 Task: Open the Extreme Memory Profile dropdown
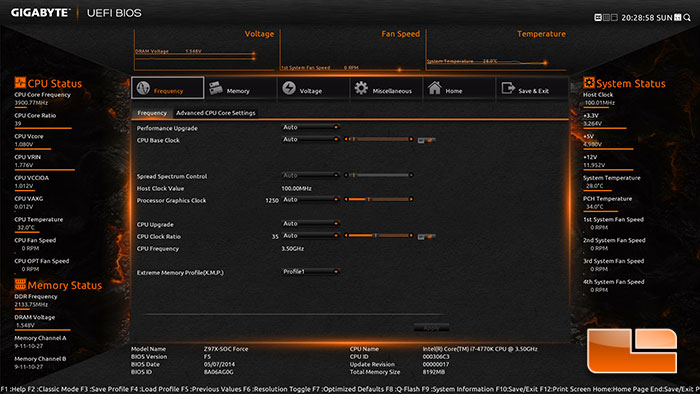(x=311, y=271)
